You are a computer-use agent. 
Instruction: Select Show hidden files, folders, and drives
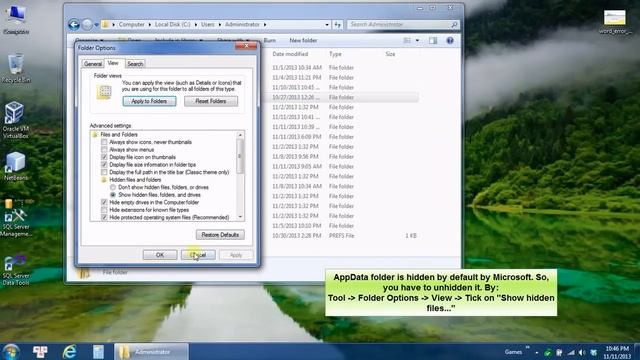pos(113,195)
